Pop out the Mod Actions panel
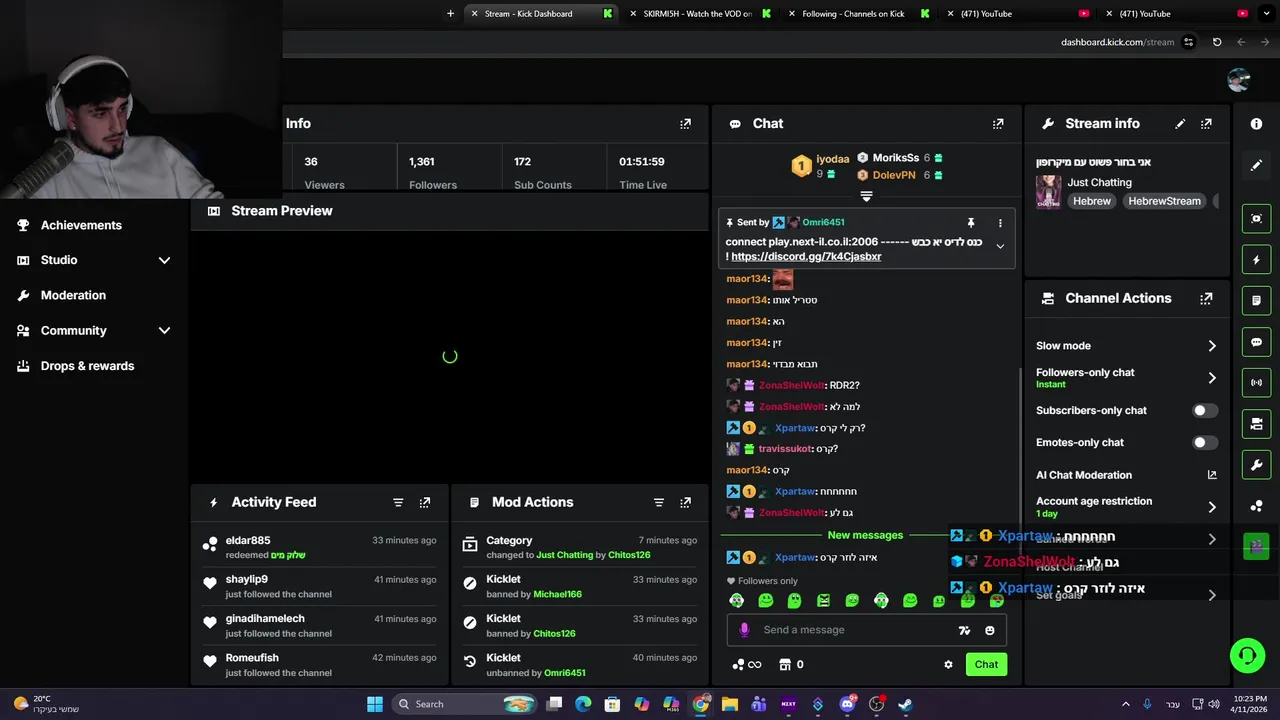This screenshot has width=1280, height=720. [685, 502]
